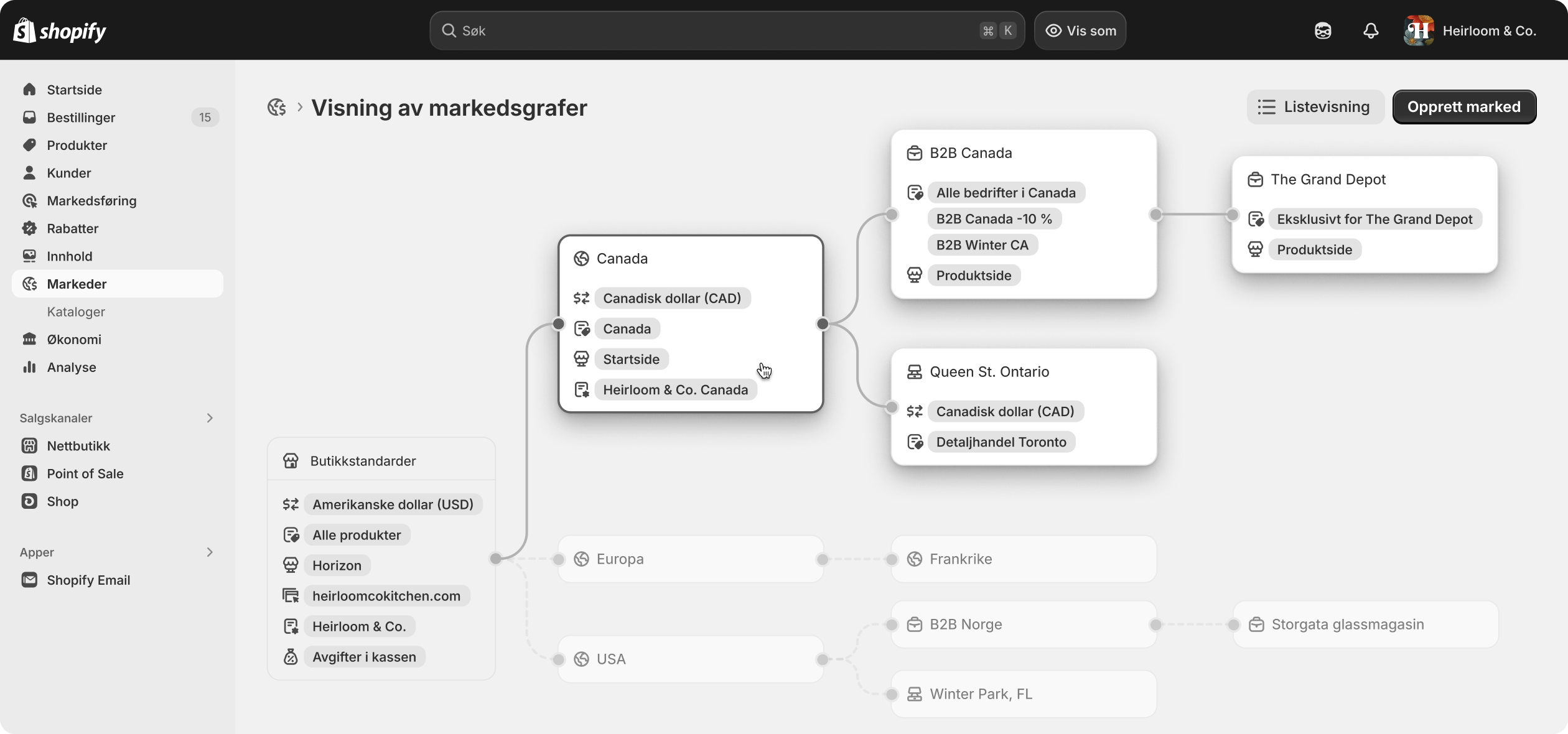Screen dimensions: 1568x734
Task: Select Canadisk dollar (CAD) in Queen St. card
Action: click(x=1006, y=412)
